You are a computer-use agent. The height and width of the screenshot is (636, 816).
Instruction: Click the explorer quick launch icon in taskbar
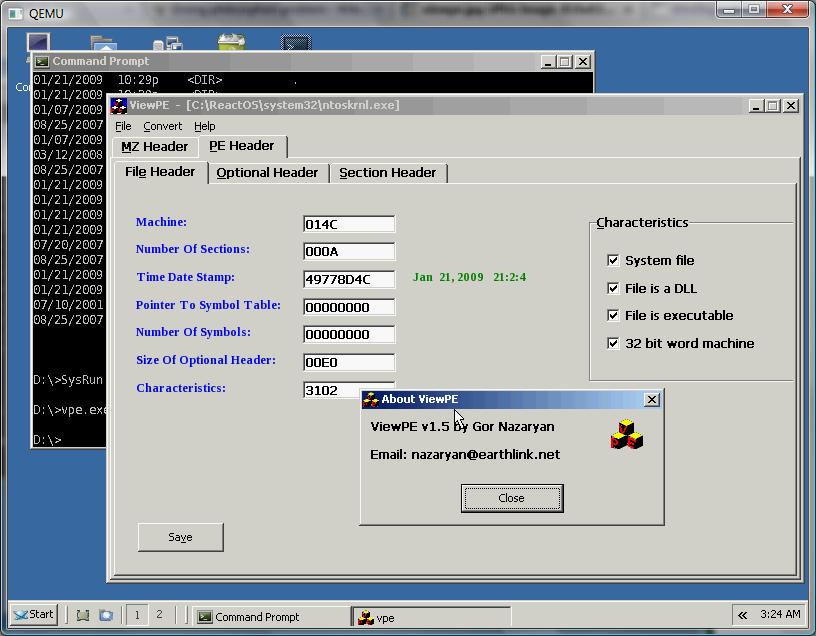(106, 615)
